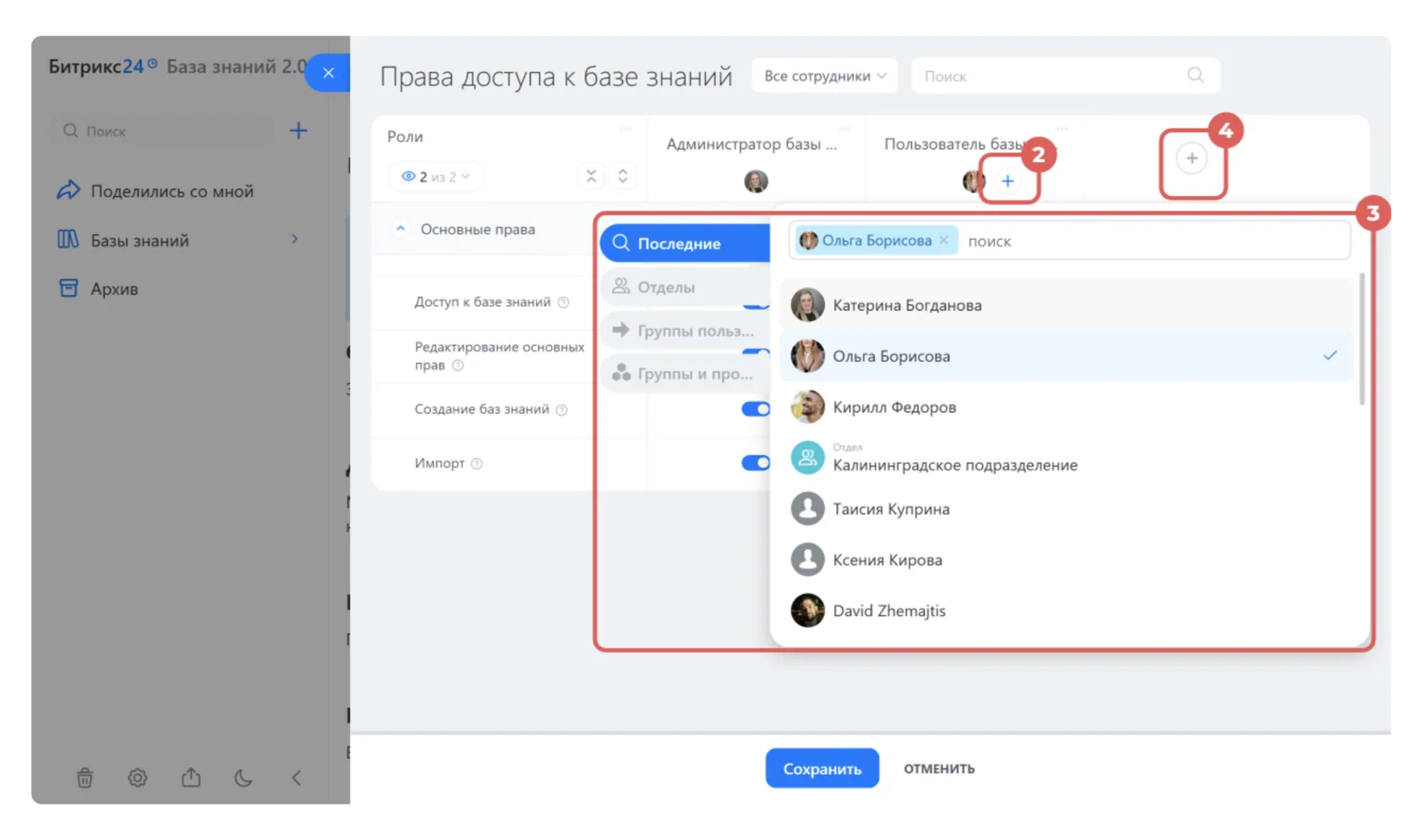The width and height of the screenshot is (1420, 840).
Task: Choose 'Калининградское подразделение' department
Action: [x=1067, y=458]
